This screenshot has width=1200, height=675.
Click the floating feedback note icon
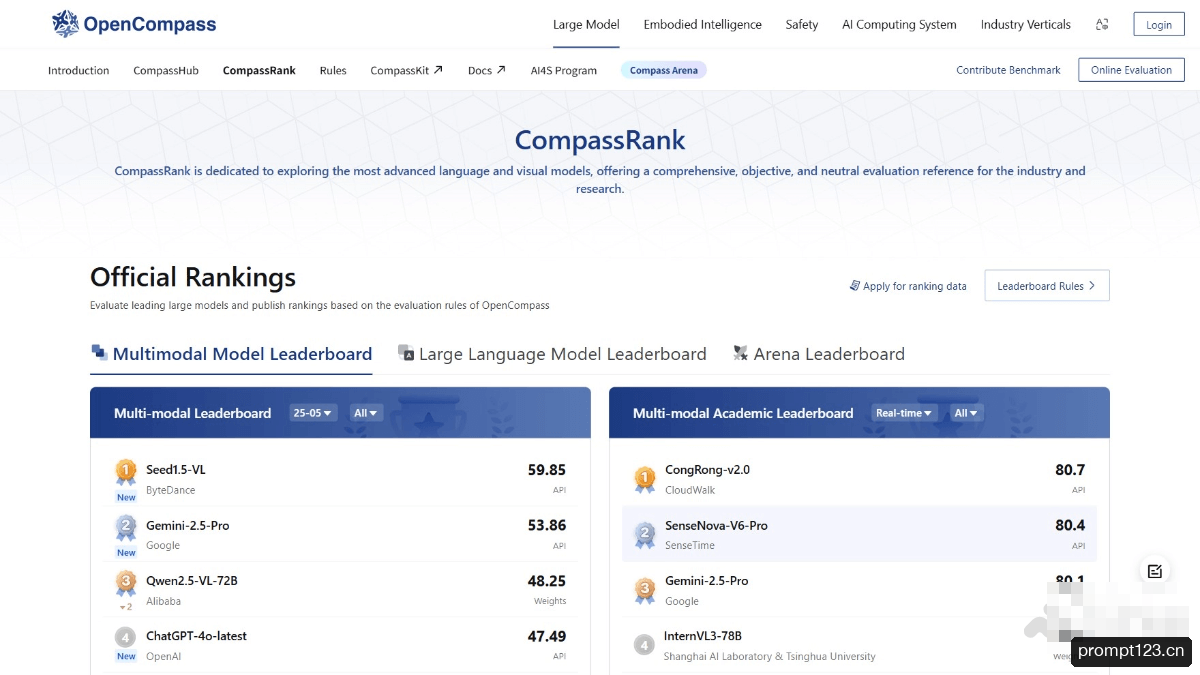pyautogui.click(x=1155, y=571)
